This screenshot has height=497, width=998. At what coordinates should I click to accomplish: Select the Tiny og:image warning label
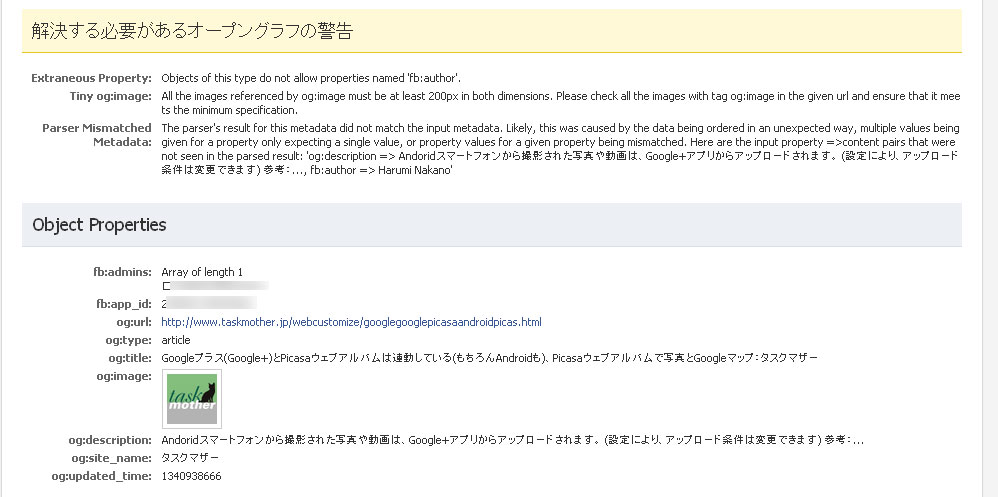pyautogui.click(x=111, y=96)
